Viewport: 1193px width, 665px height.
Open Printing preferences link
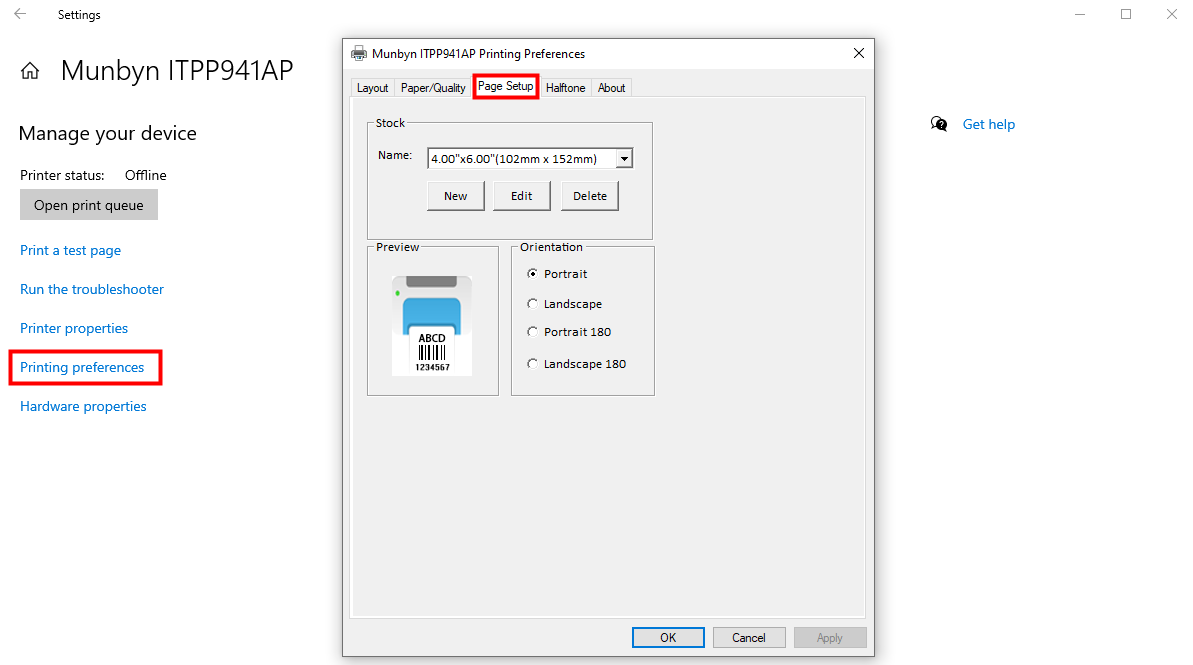82,367
